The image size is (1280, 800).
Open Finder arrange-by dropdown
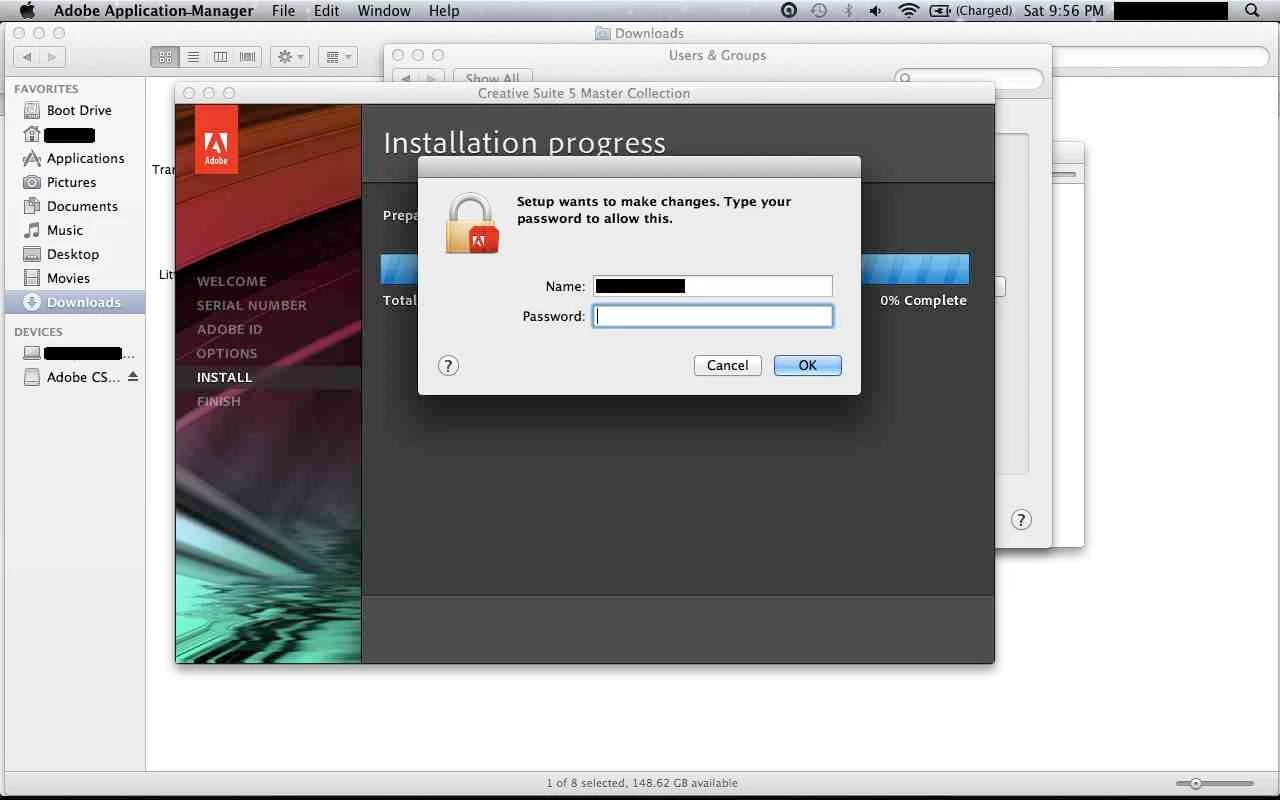click(x=338, y=57)
